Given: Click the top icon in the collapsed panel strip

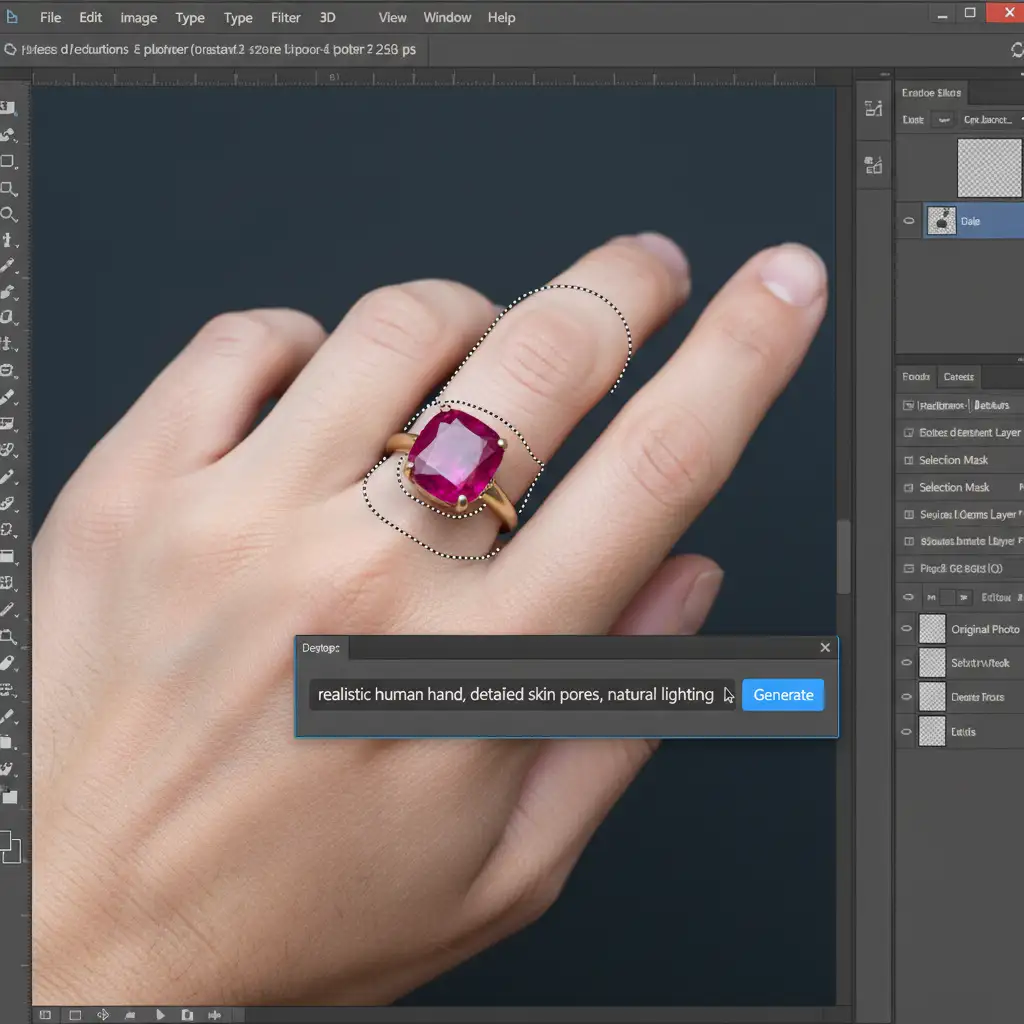Looking at the screenshot, I should (873, 110).
